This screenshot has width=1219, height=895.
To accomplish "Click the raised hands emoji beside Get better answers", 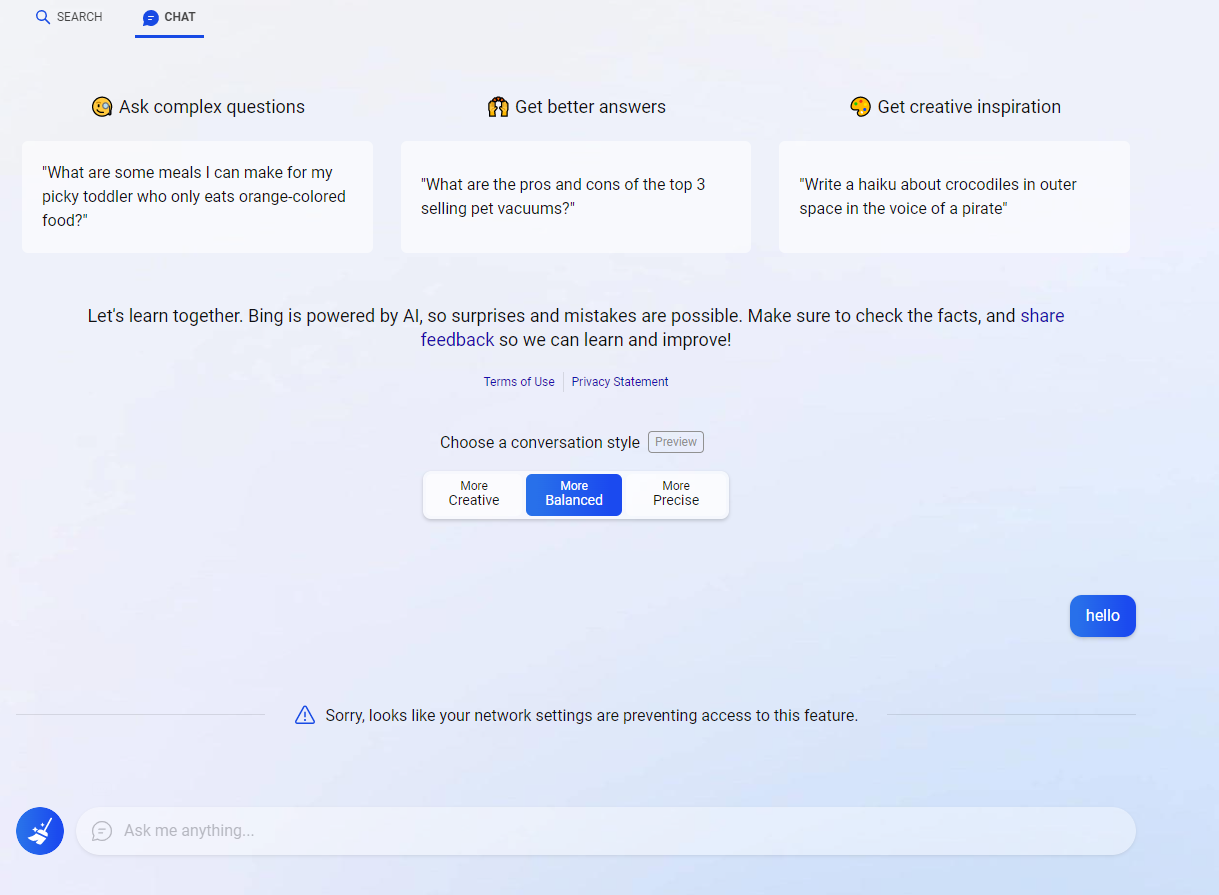I will click(x=498, y=107).
